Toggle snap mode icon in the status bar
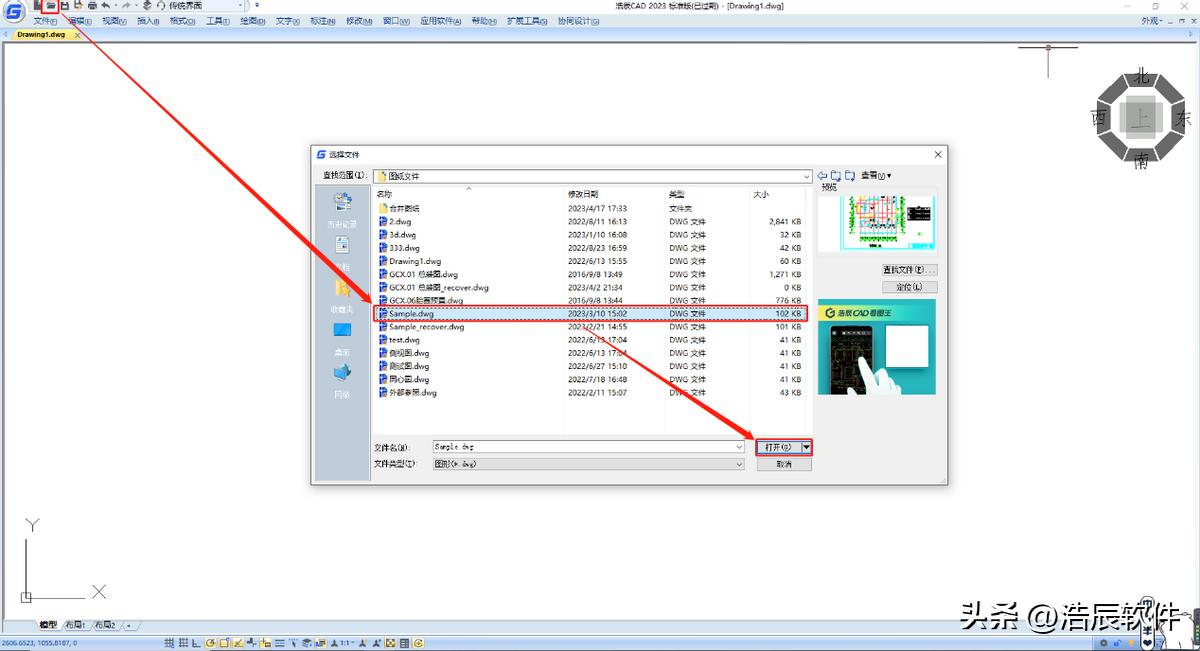 (169, 642)
